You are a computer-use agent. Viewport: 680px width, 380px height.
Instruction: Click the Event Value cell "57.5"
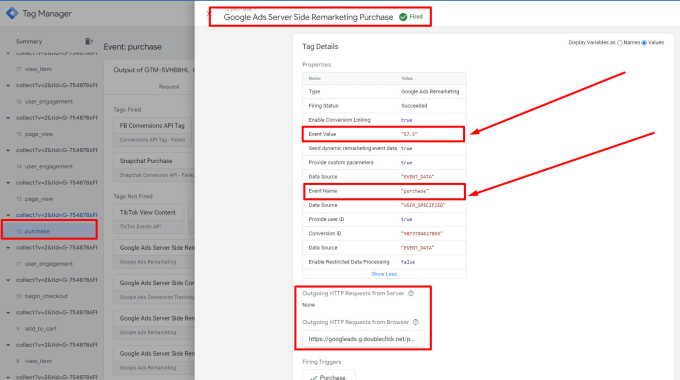click(x=409, y=134)
